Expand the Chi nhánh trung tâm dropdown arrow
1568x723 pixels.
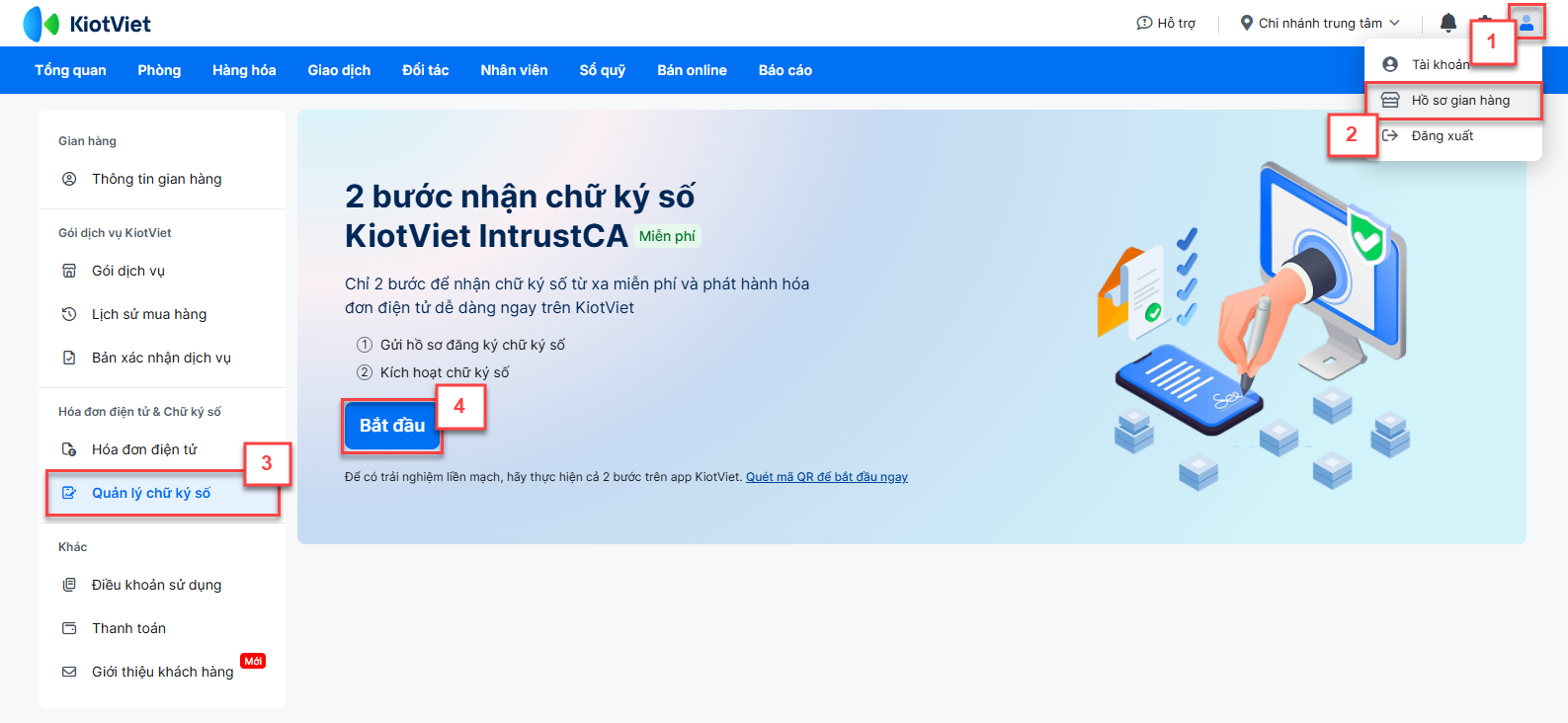pos(1395,23)
